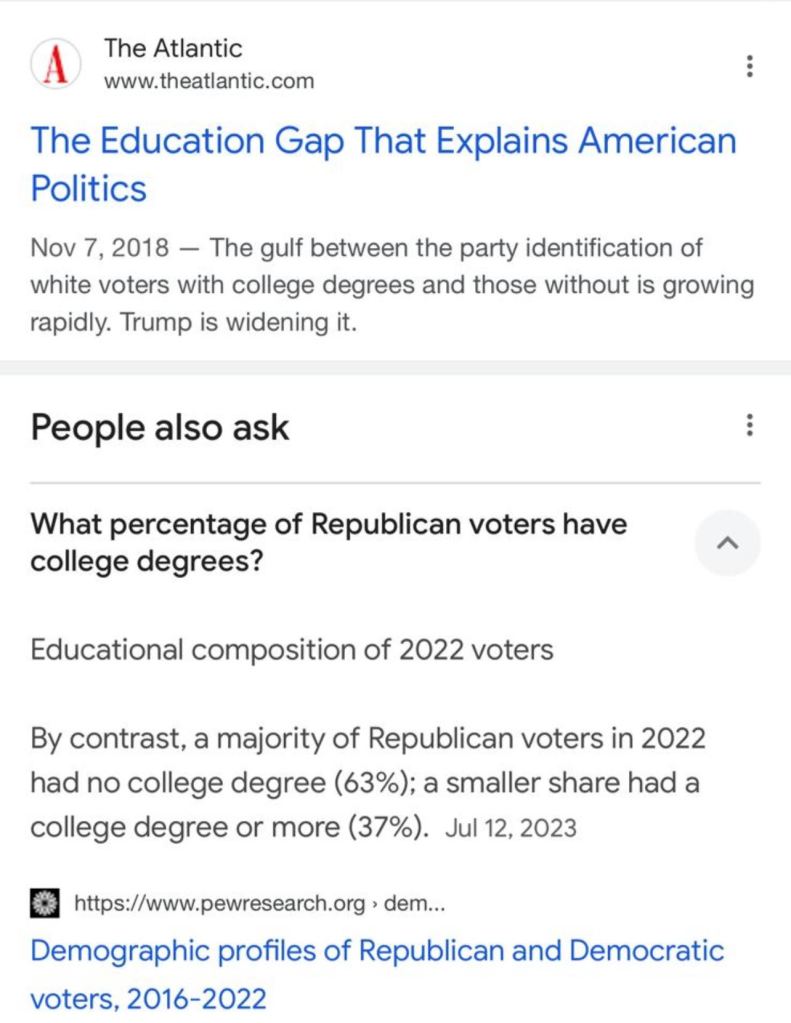The width and height of the screenshot is (791, 1023).
Task: Open three-dot menu beside The Atlantic result
Action: click(749, 66)
